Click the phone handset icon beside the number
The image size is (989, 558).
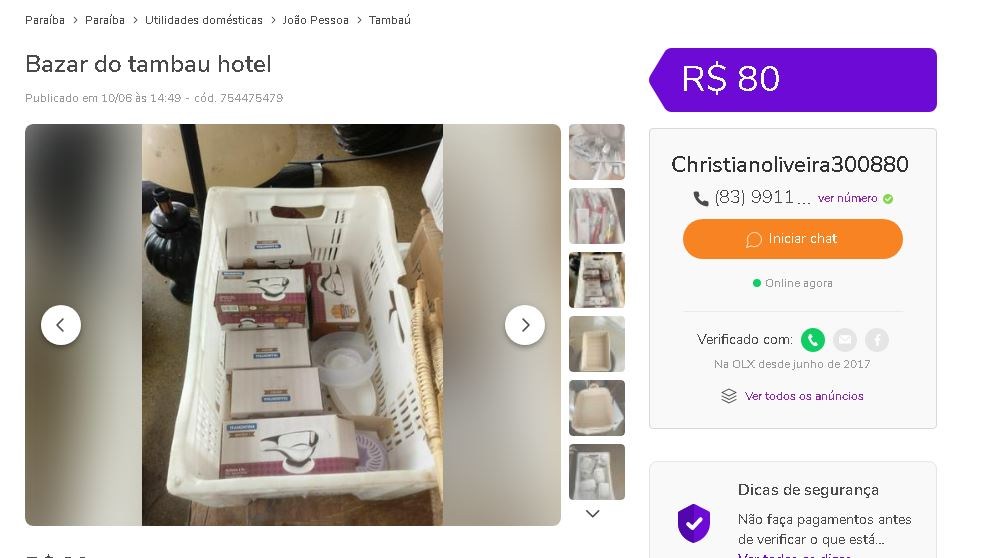701,199
